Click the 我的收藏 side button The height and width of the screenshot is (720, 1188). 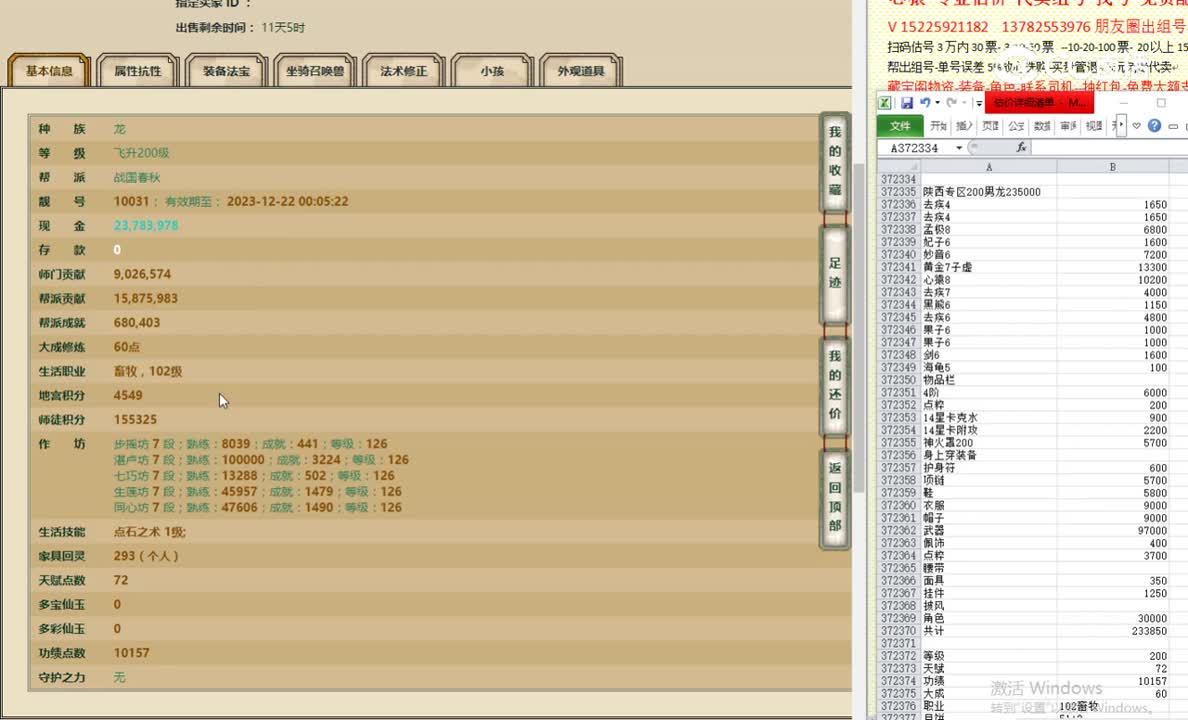point(835,161)
